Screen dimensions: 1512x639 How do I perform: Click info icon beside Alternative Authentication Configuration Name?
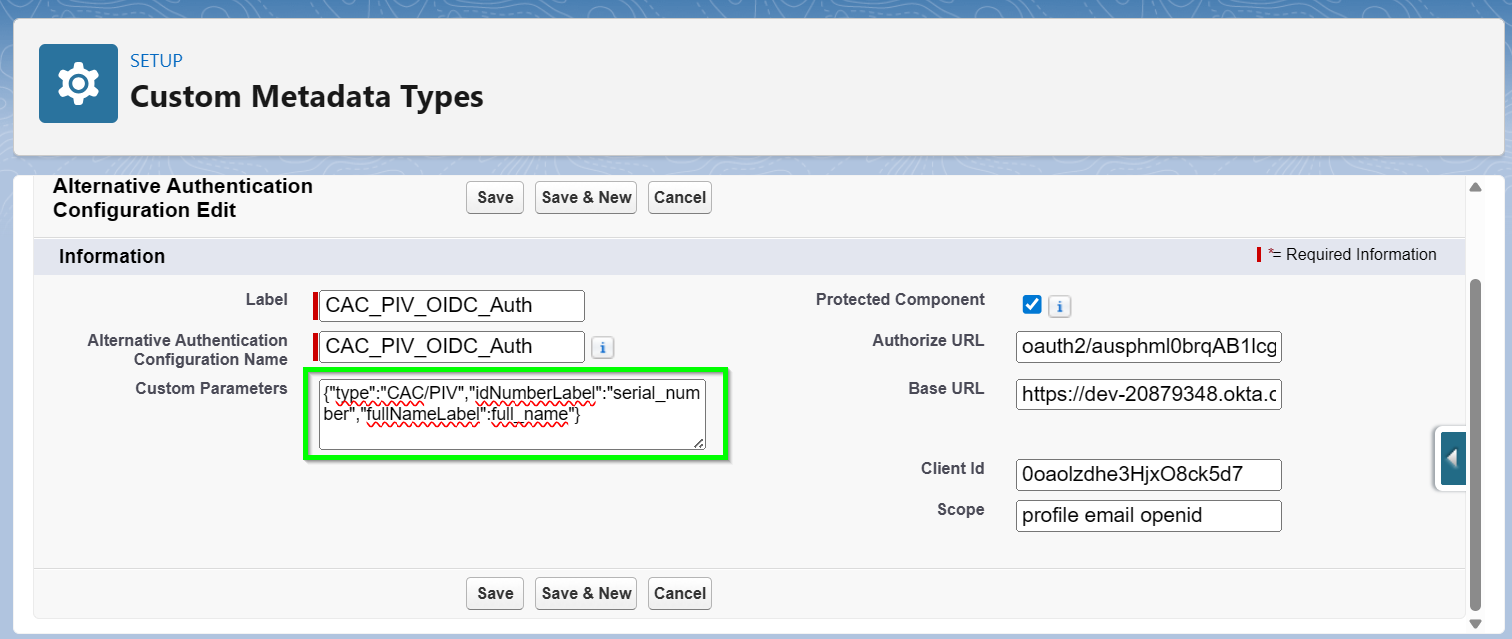click(x=602, y=347)
